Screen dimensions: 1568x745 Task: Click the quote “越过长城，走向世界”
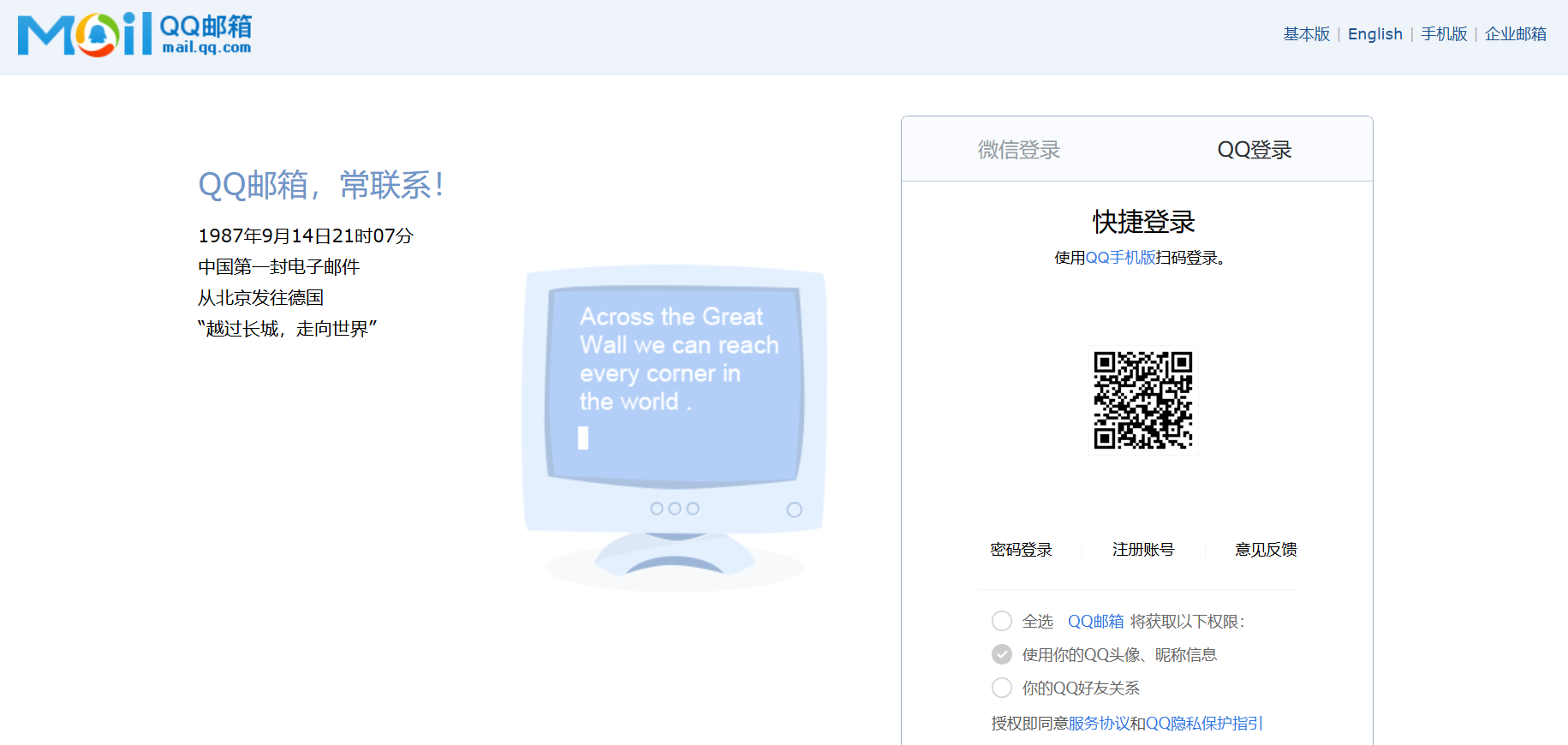coord(287,329)
